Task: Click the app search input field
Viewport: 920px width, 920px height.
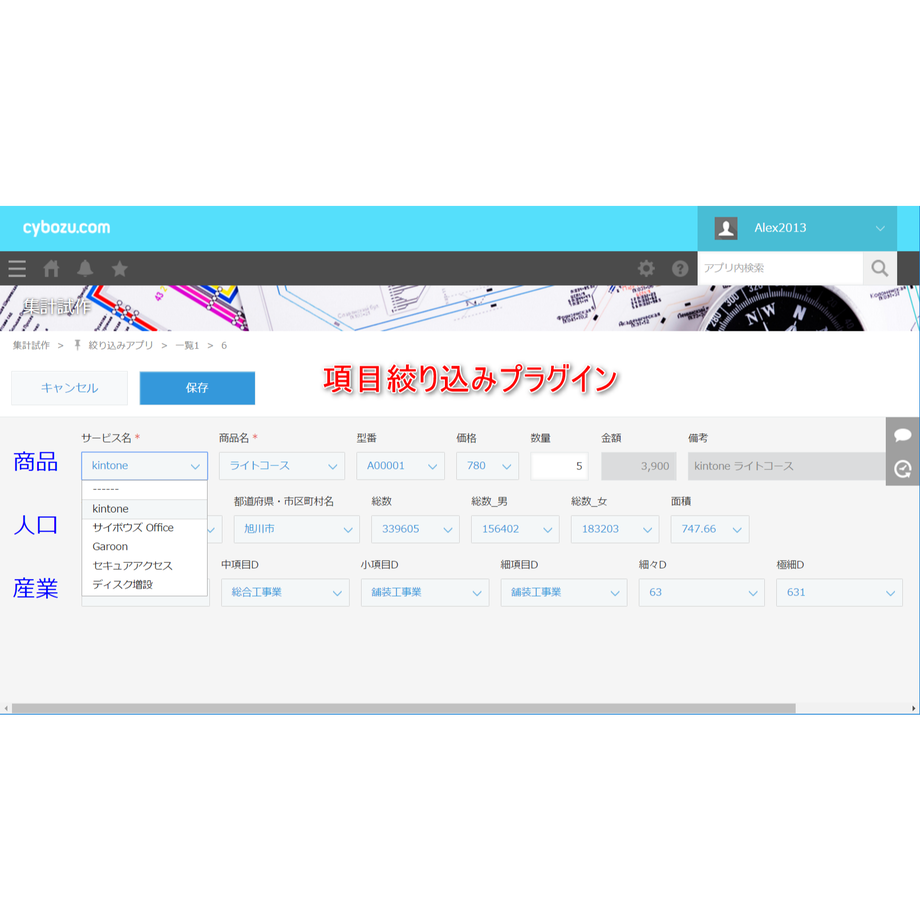Action: click(780, 268)
